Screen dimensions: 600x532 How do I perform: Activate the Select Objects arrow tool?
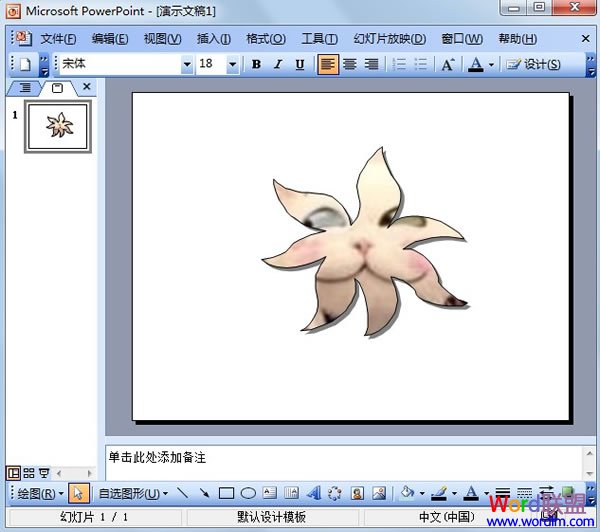(79, 493)
